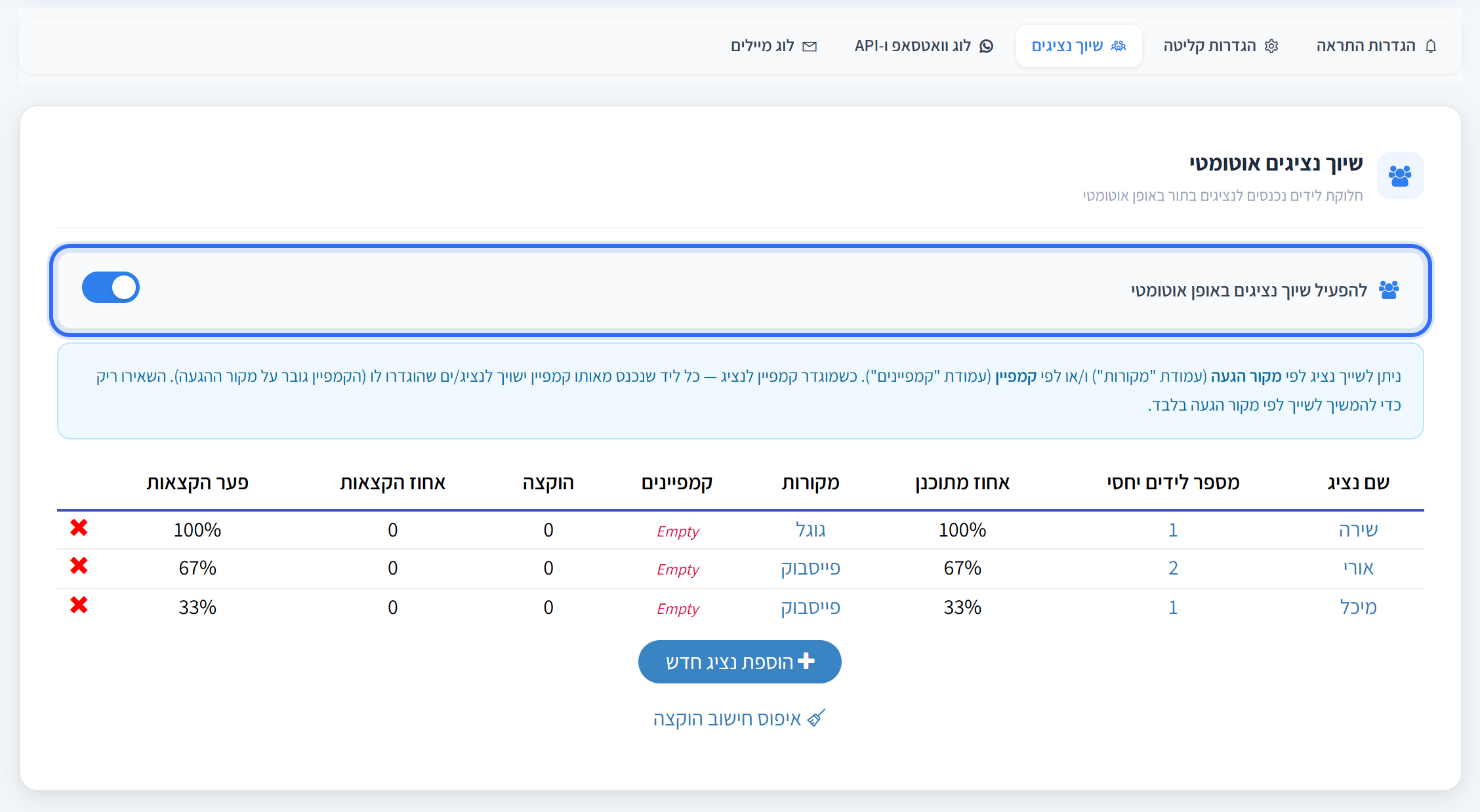Click planned percentage 67% in אורי row
The image size is (1480, 812).
coord(962,568)
